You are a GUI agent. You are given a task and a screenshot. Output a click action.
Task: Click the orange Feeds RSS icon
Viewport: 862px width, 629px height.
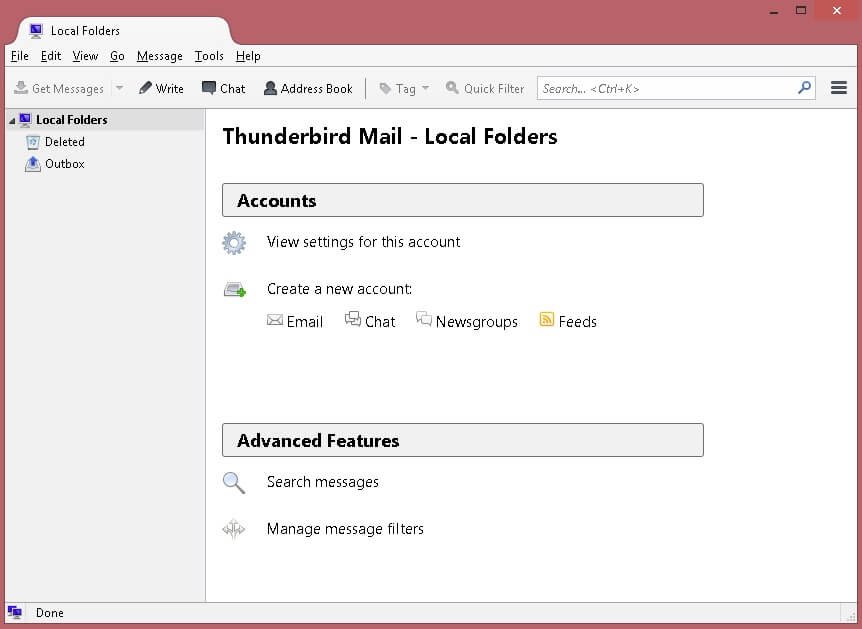click(x=546, y=319)
